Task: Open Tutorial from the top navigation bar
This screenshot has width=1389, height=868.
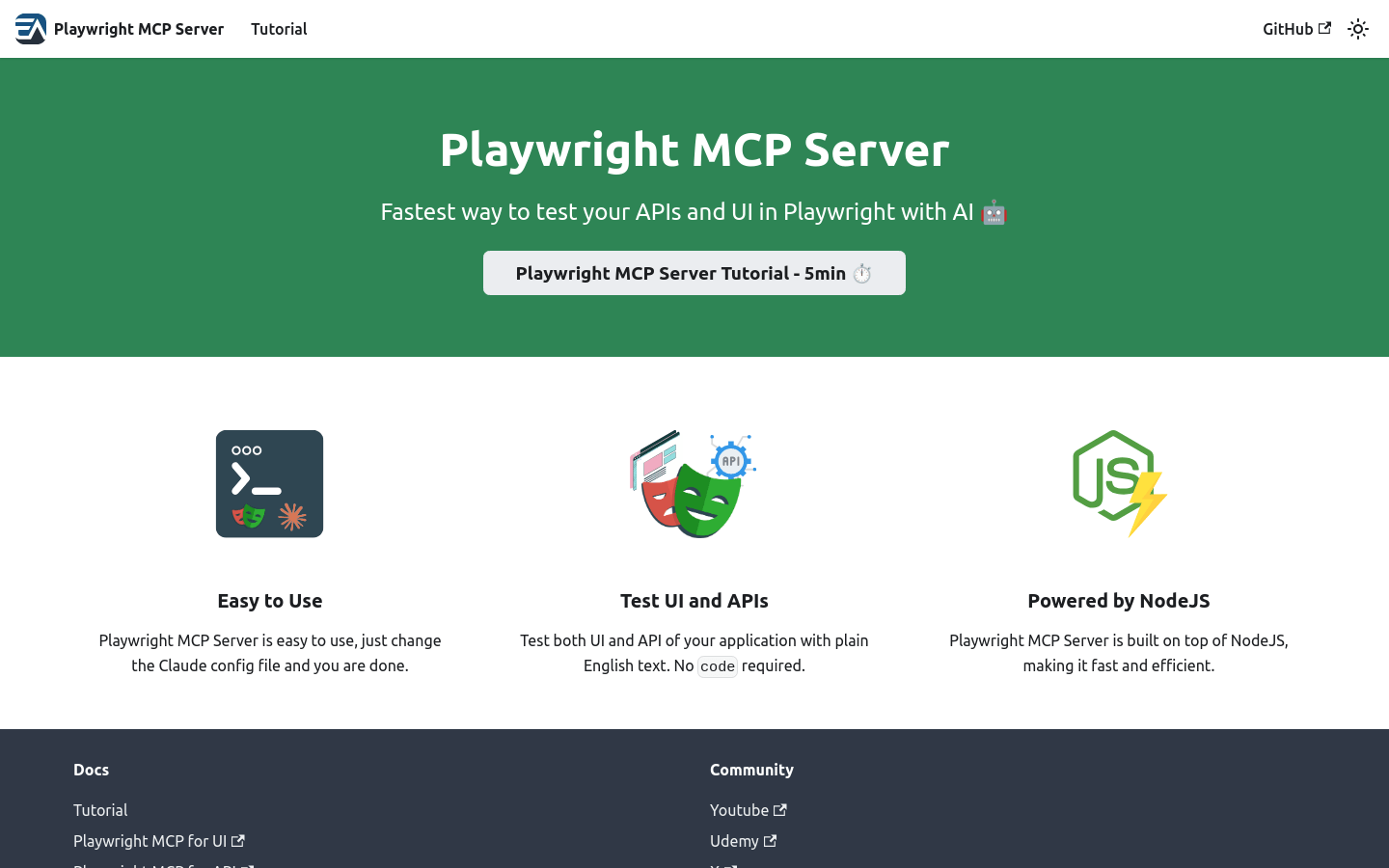Action: click(279, 29)
